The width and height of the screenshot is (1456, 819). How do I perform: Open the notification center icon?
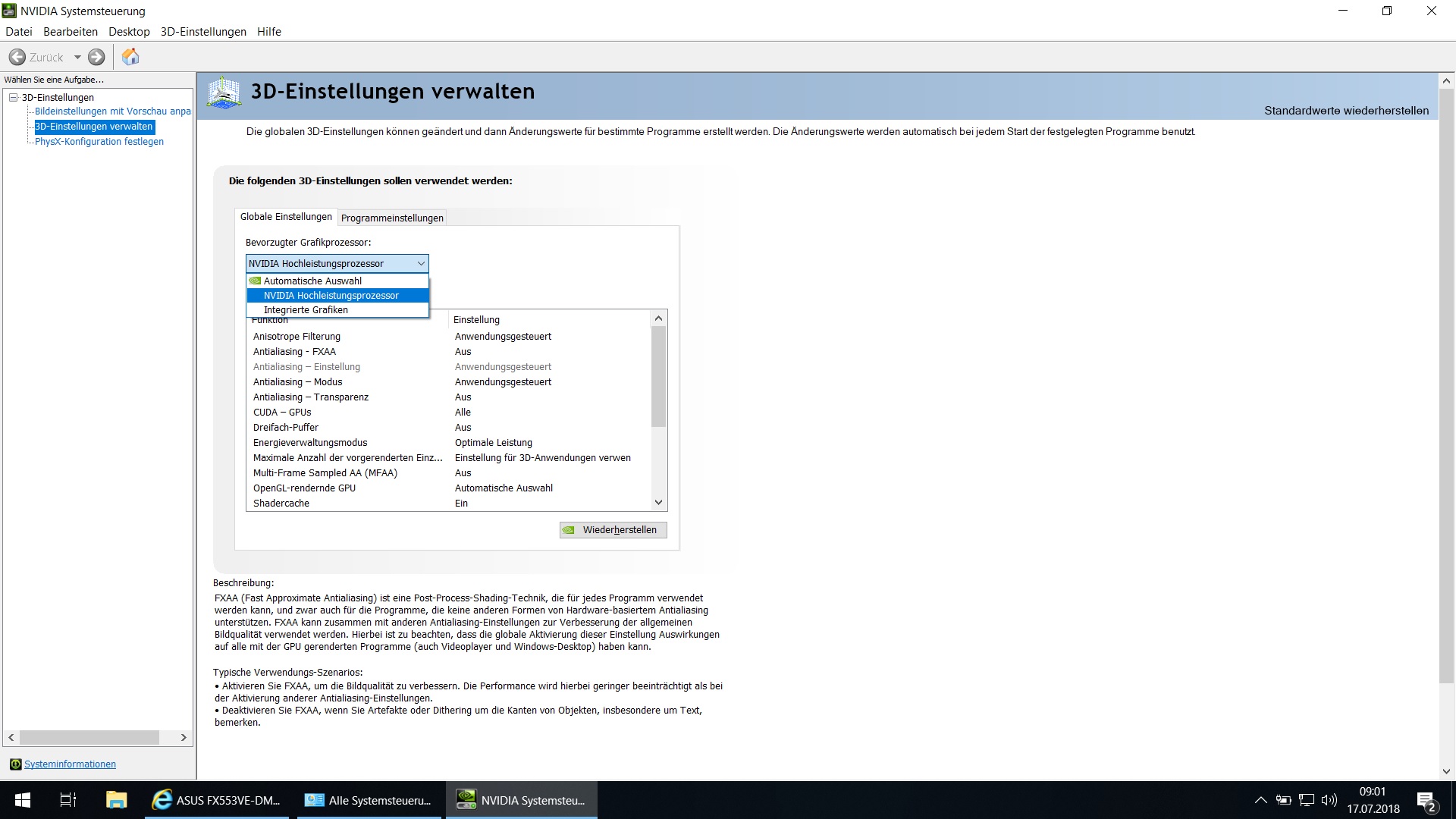tap(1426, 801)
